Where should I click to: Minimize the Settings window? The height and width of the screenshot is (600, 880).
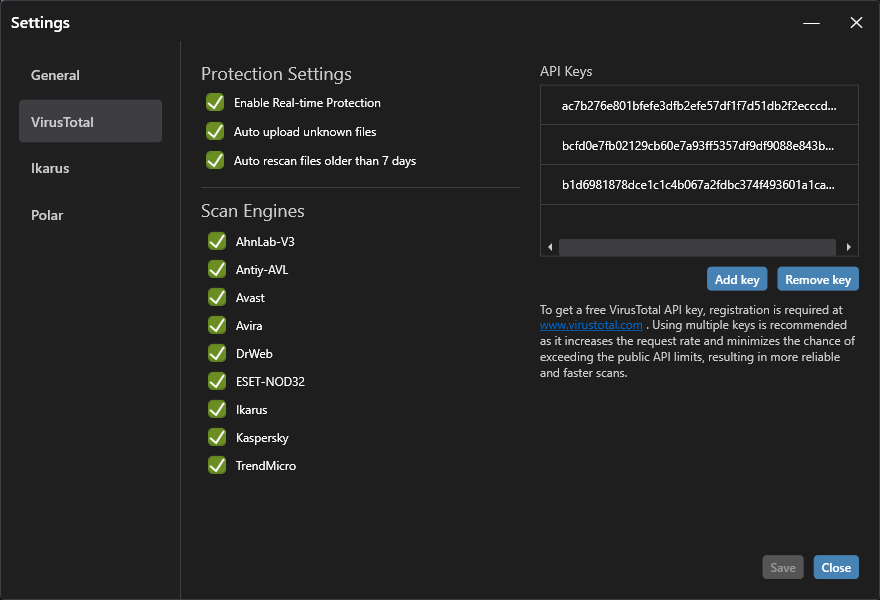pyautogui.click(x=812, y=23)
